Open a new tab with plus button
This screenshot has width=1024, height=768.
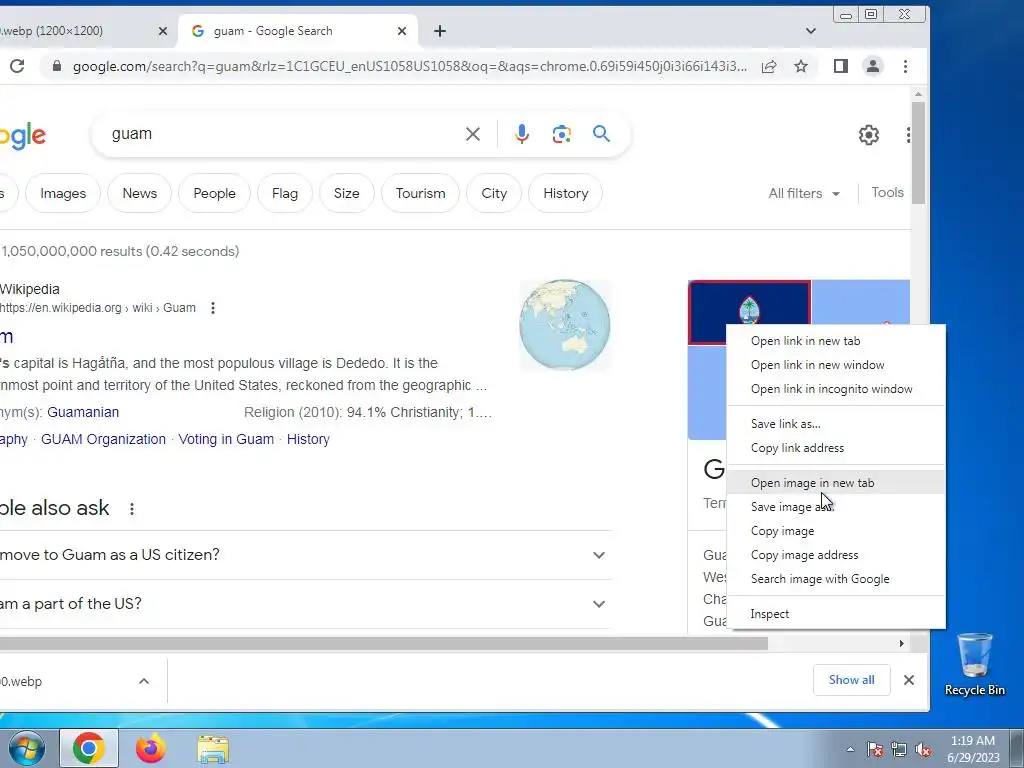[x=440, y=31]
